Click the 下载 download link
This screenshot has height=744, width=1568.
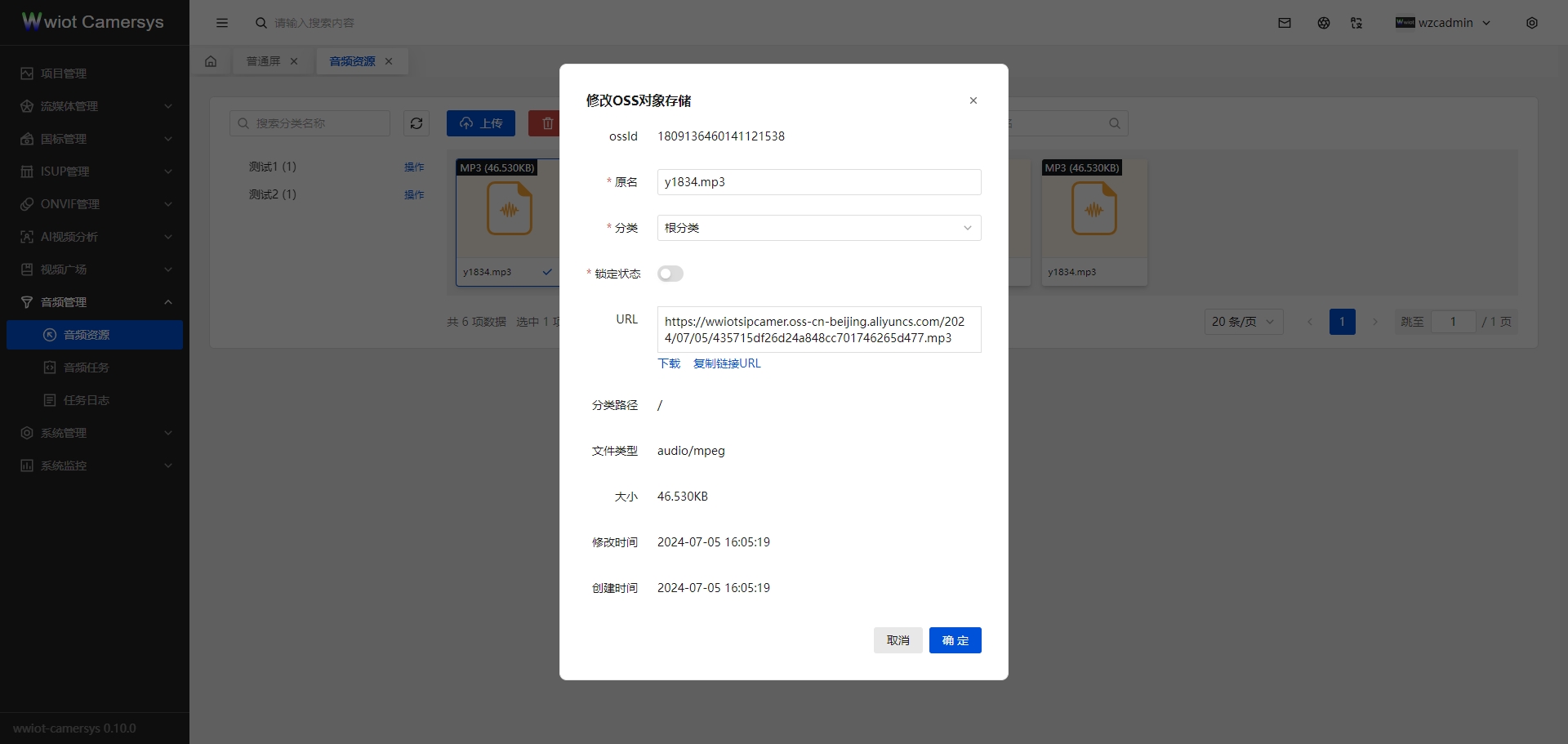[x=669, y=363]
